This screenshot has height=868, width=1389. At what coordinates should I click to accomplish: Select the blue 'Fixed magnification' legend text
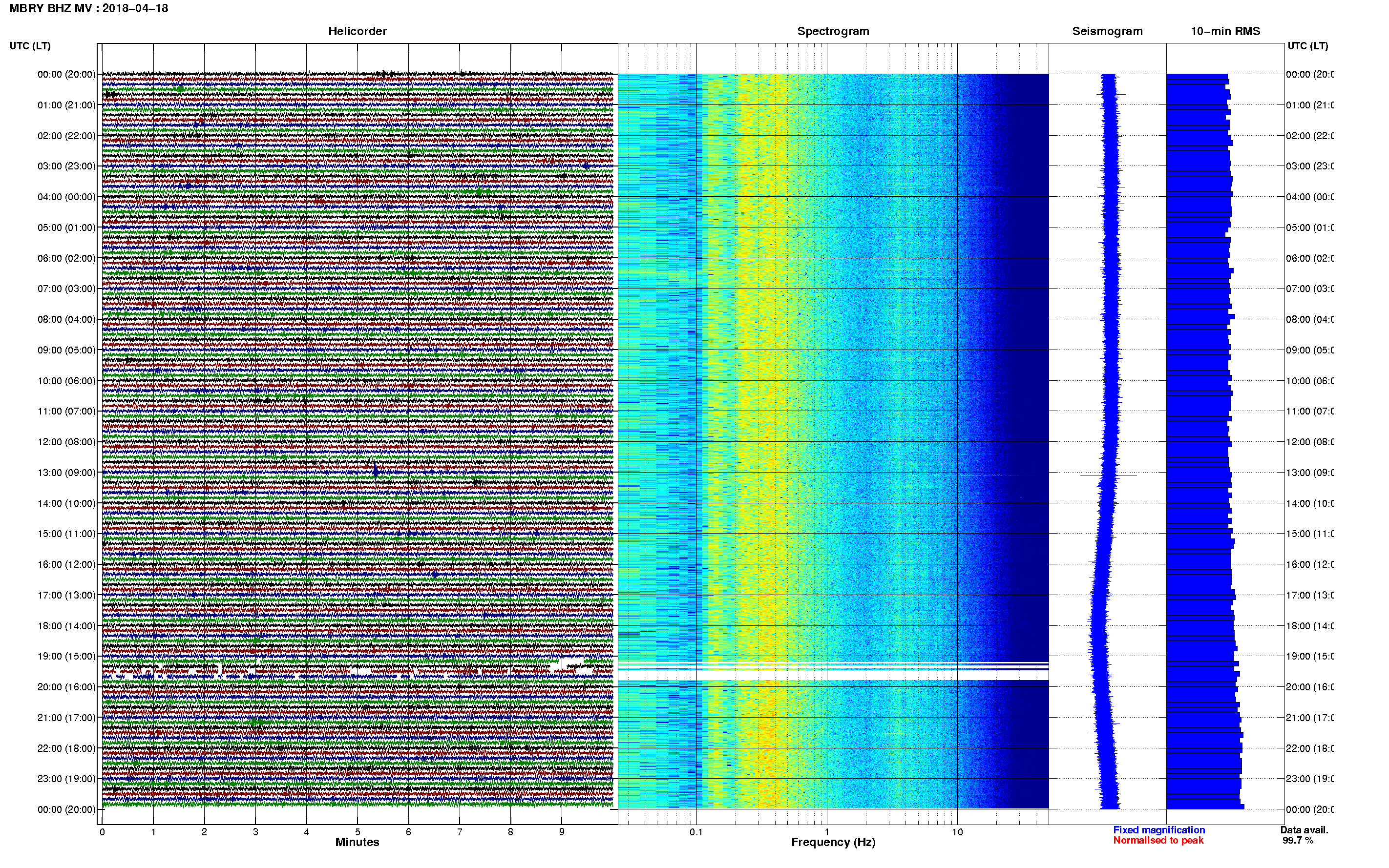pyautogui.click(x=1159, y=830)
